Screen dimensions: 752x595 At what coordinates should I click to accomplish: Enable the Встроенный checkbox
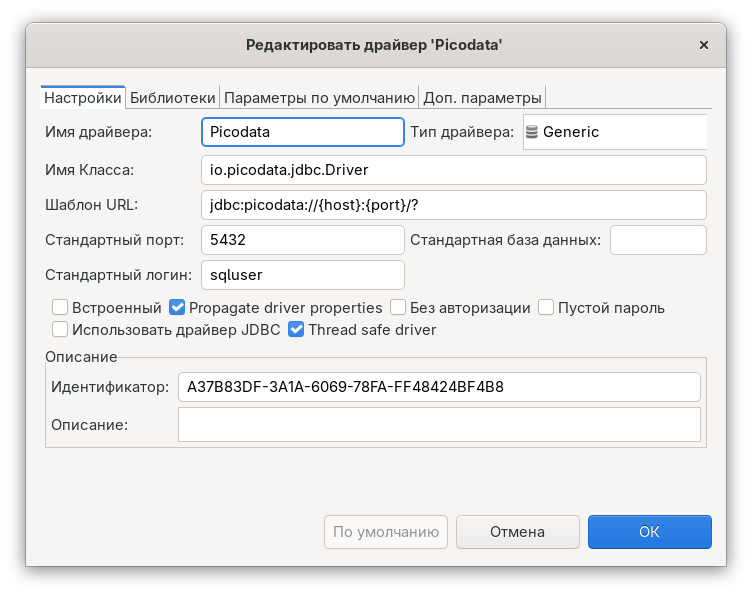[60, 307]
